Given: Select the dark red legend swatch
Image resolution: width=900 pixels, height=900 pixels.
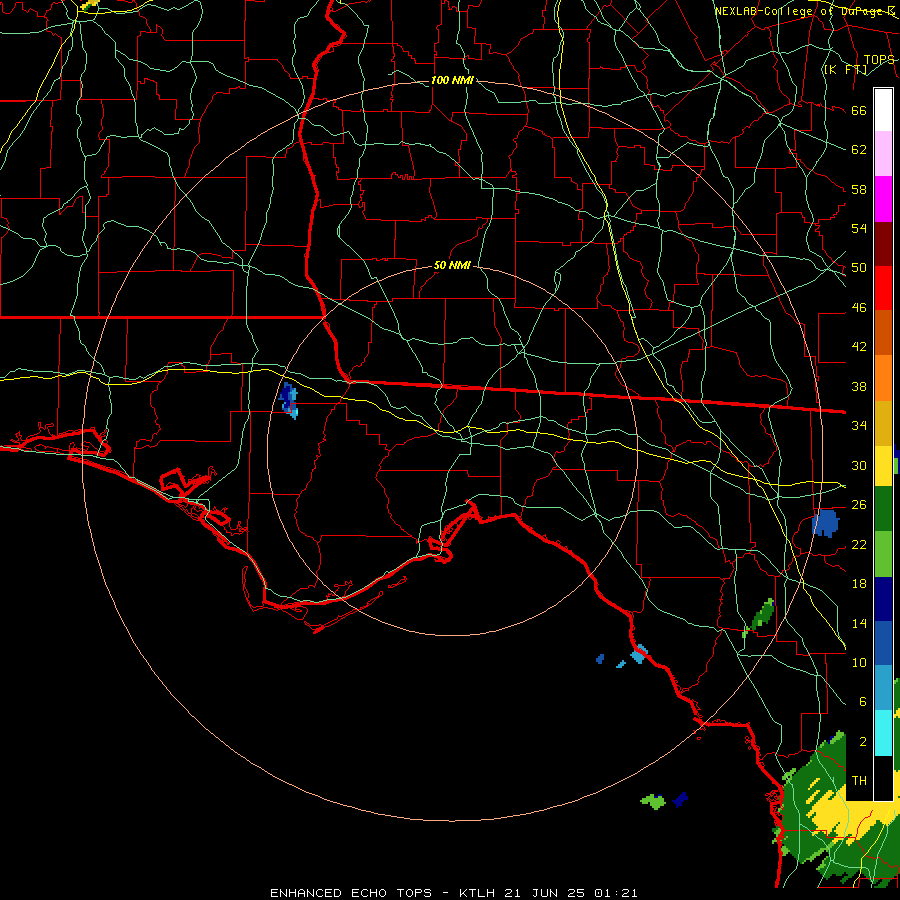Looking at the screenshot, I should point(883,244).
